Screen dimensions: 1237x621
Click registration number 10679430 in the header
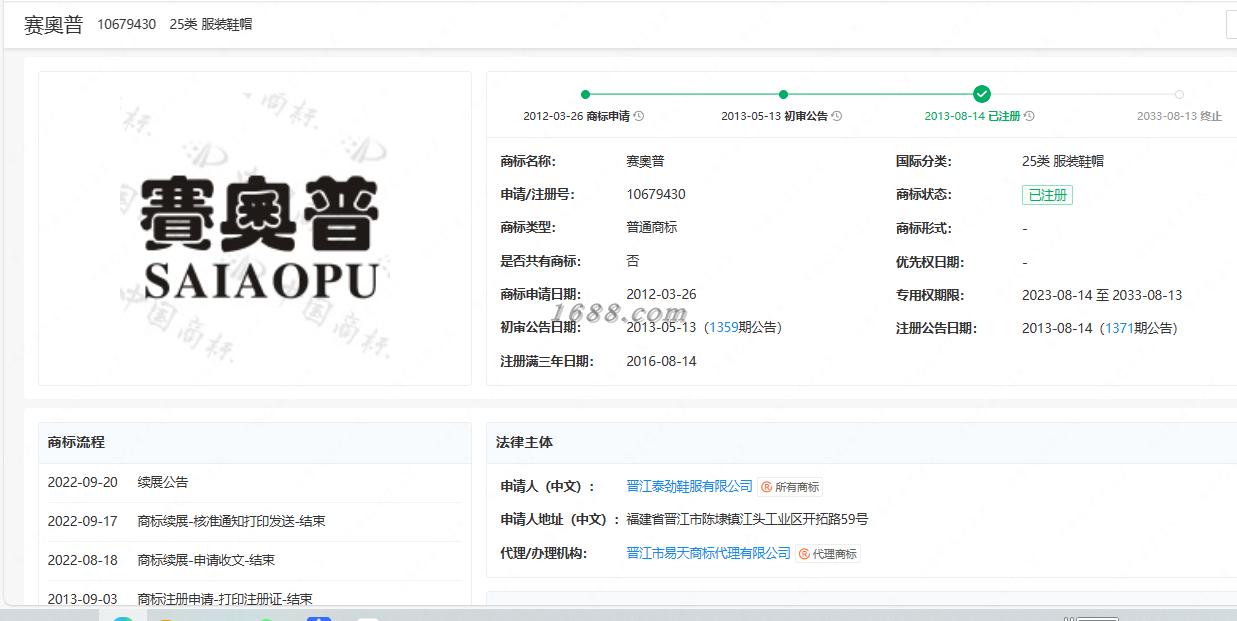pyautogui.click(x=127, y=24)
